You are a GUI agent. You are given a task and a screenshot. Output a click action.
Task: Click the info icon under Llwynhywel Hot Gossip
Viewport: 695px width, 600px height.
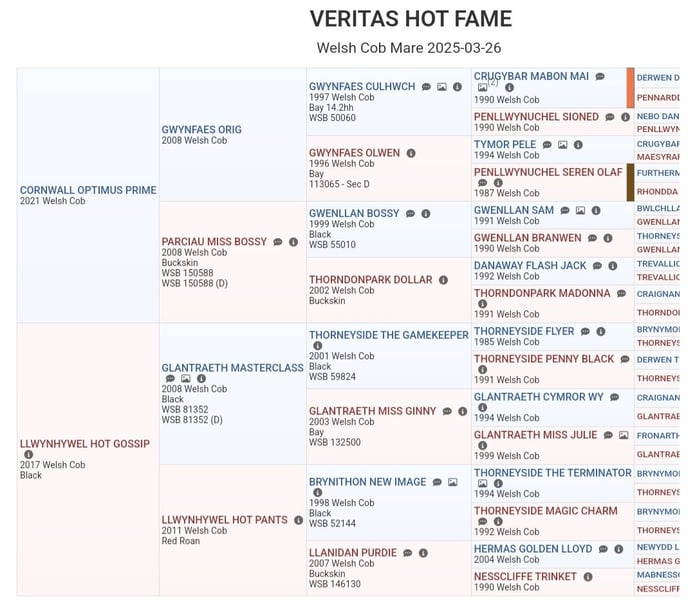(27, 454)
